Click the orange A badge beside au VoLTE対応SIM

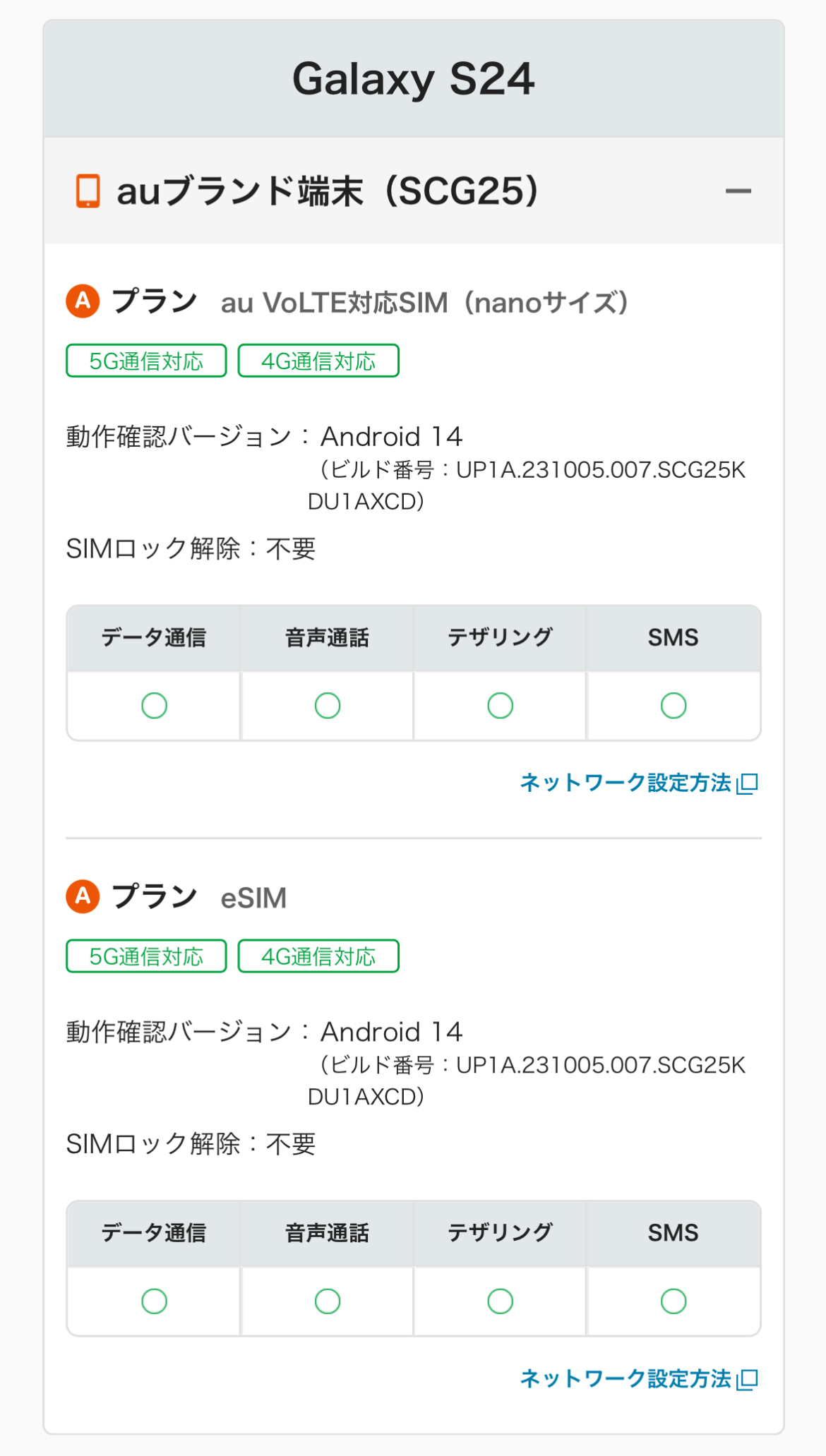tap(83, 301)
